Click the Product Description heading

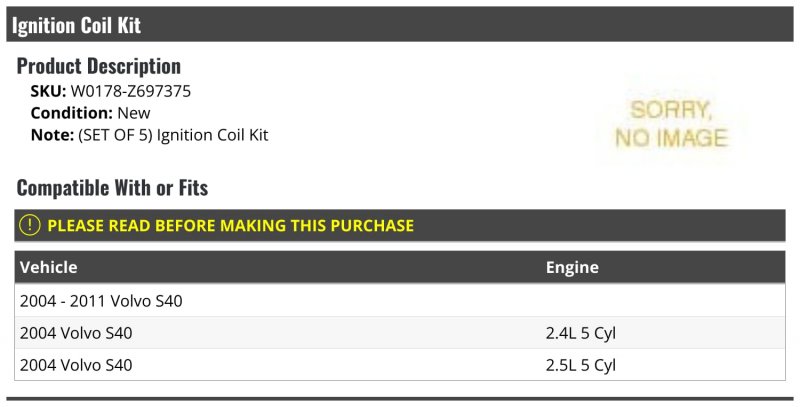(99, 66)
